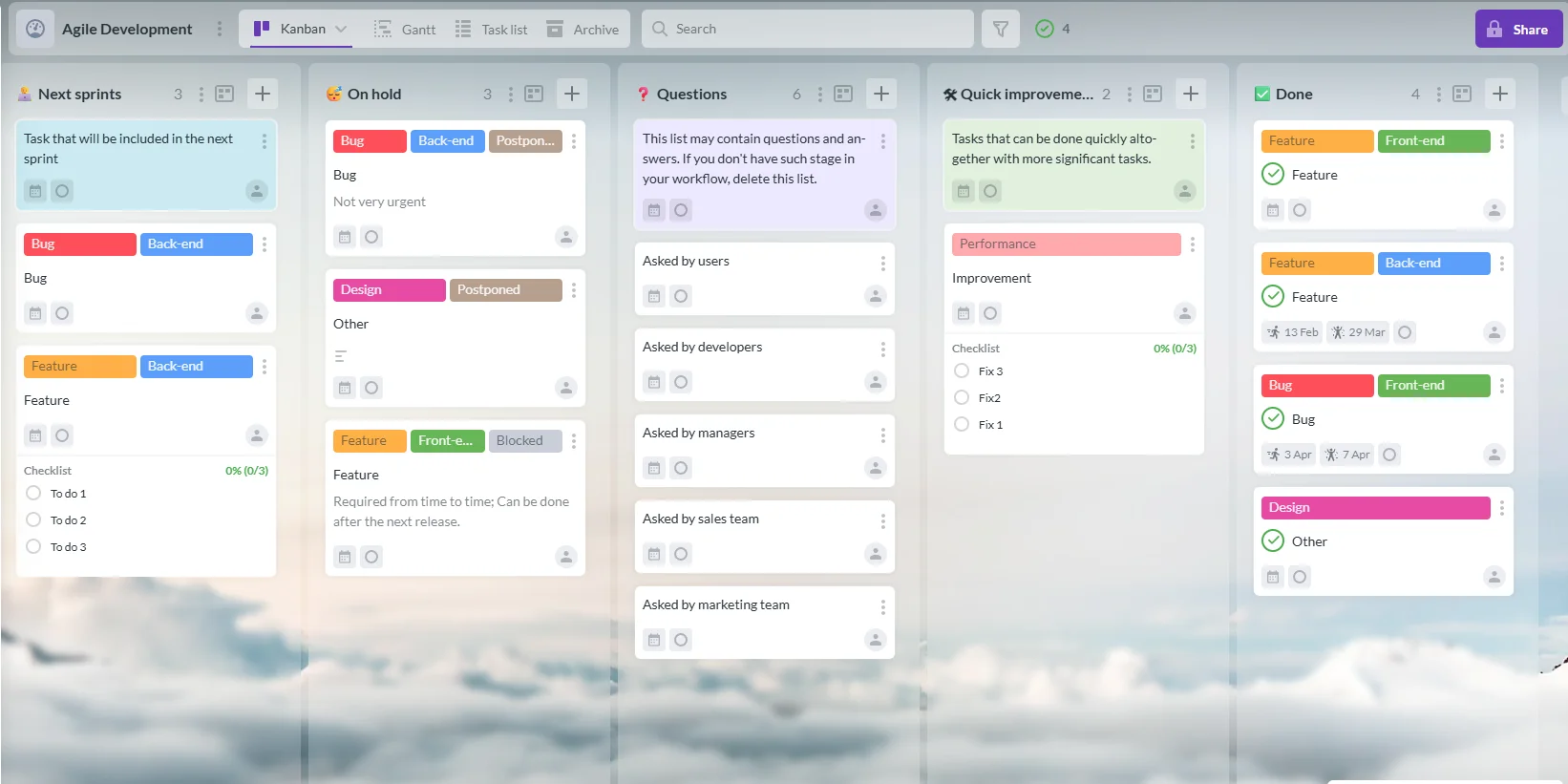This screenshot has height=784, width=1568.
Task: Open Next sprints list options menu
Action: click(201, 94)
